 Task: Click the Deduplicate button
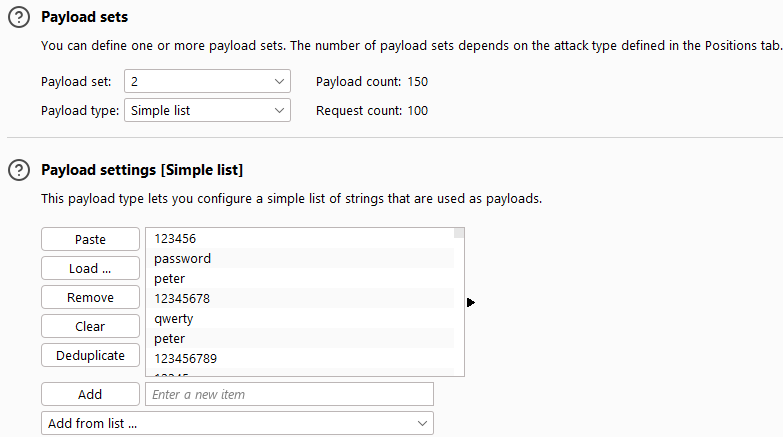pos(90,355)
